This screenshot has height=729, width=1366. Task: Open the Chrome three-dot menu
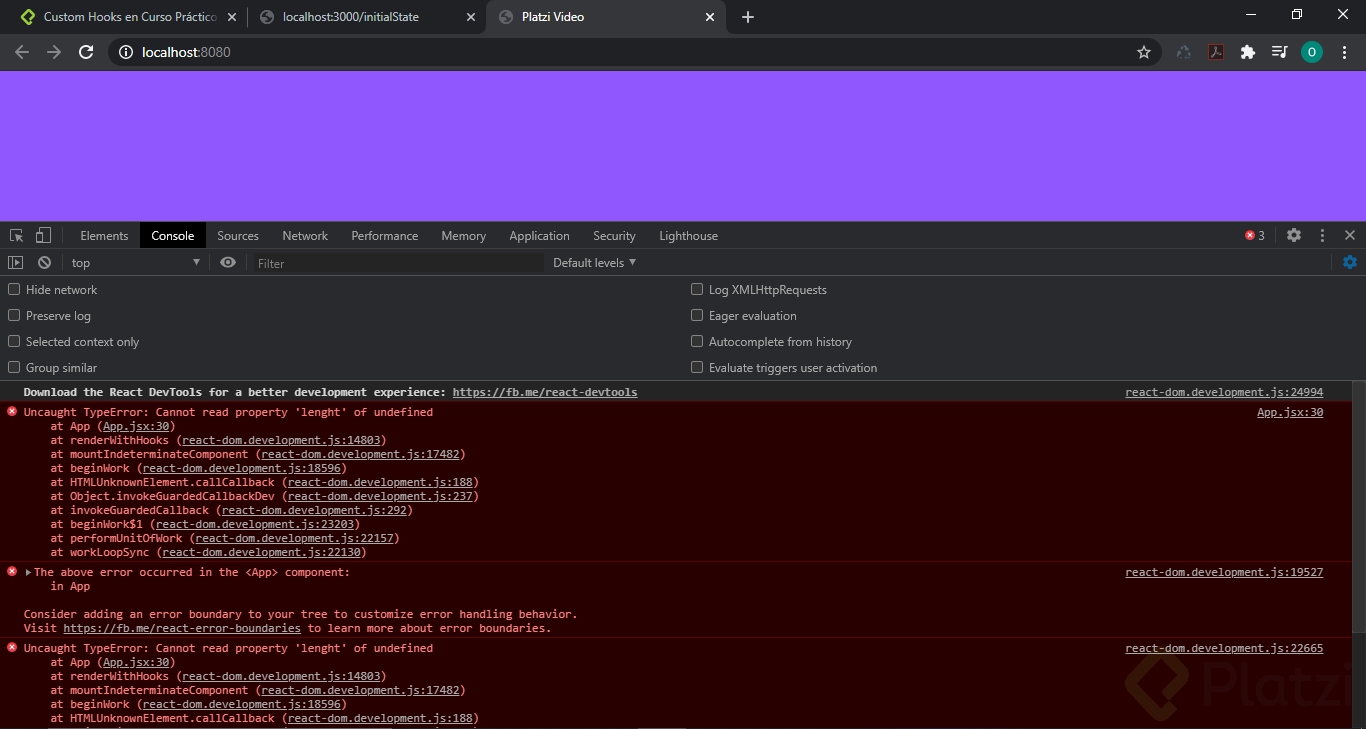point(1343,52)
